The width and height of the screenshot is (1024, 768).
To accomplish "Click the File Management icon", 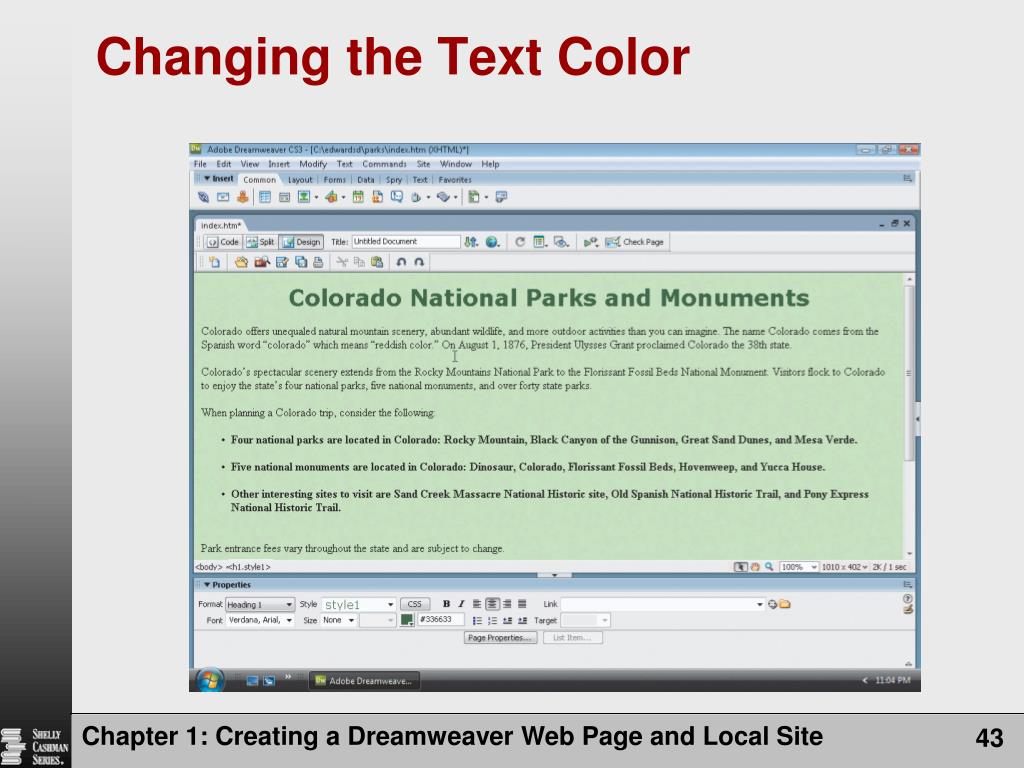I will pyautogui.click(x=471, y=242).
